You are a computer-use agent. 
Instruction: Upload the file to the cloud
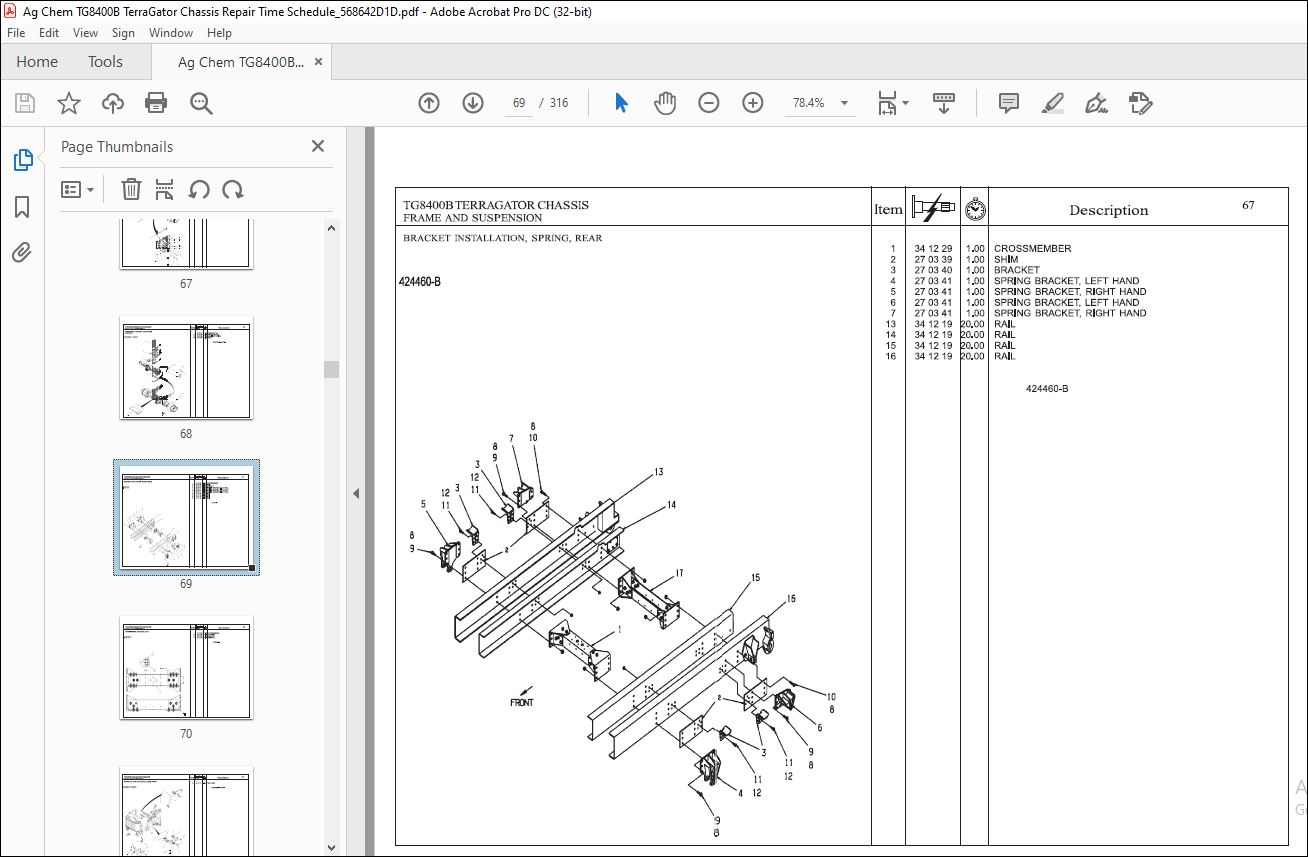tap(113, 103)
